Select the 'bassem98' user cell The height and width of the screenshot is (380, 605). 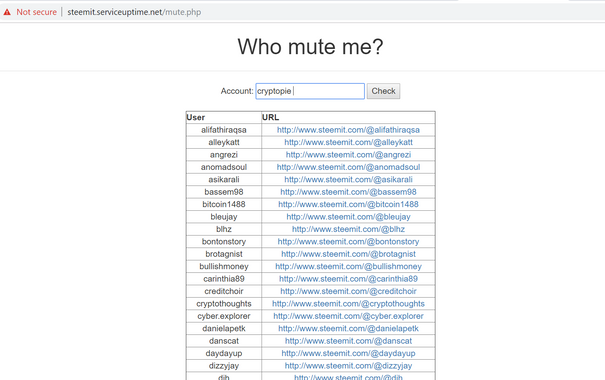[224, 192]
